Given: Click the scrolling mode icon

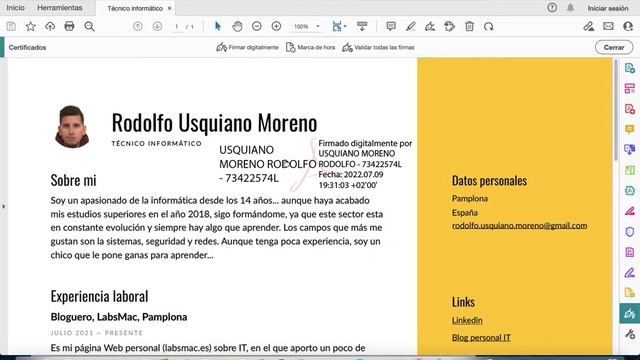Looking at the screenshot, I should (x=362, y=27).
